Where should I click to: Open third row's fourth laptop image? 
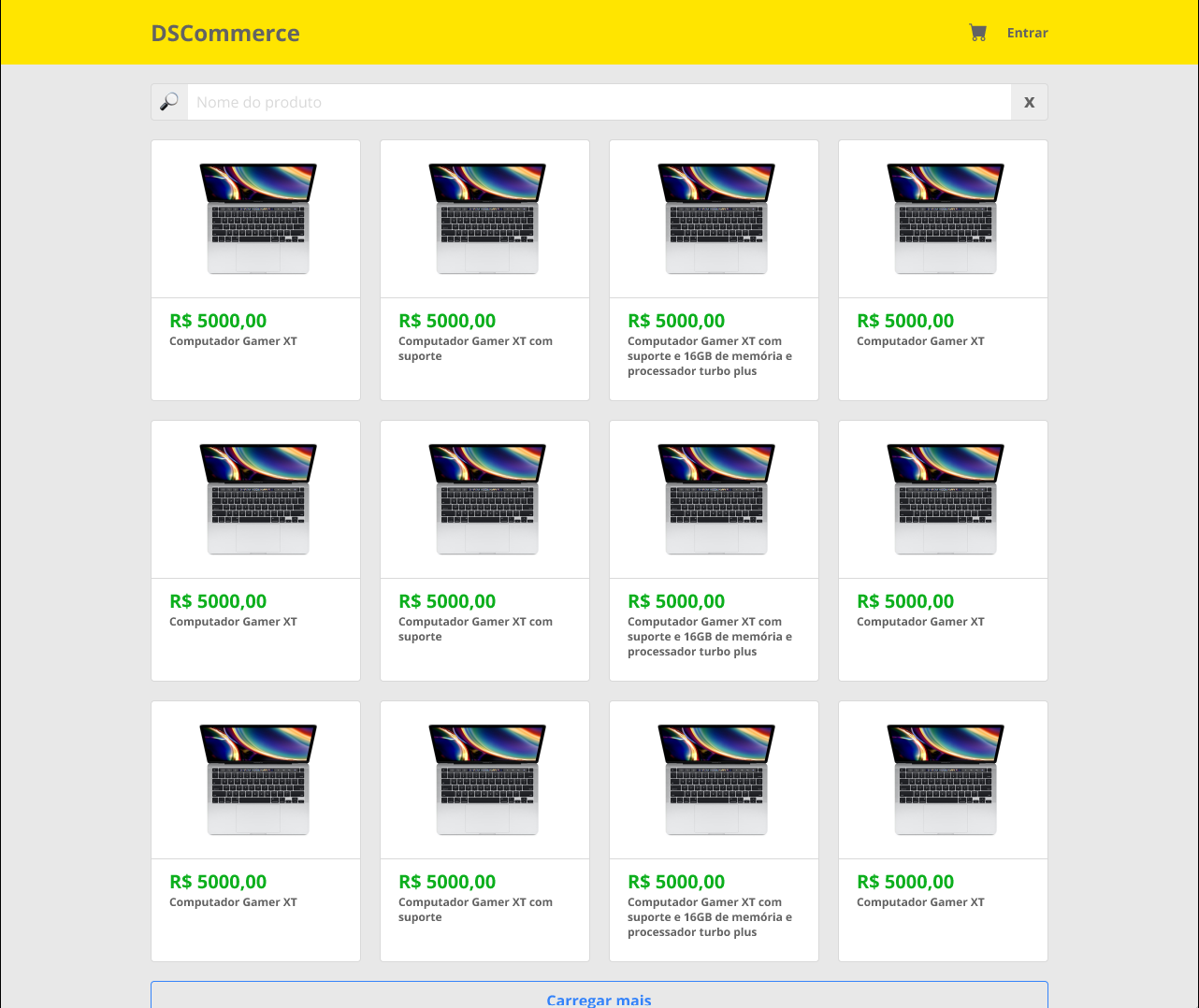pos(946,780)
